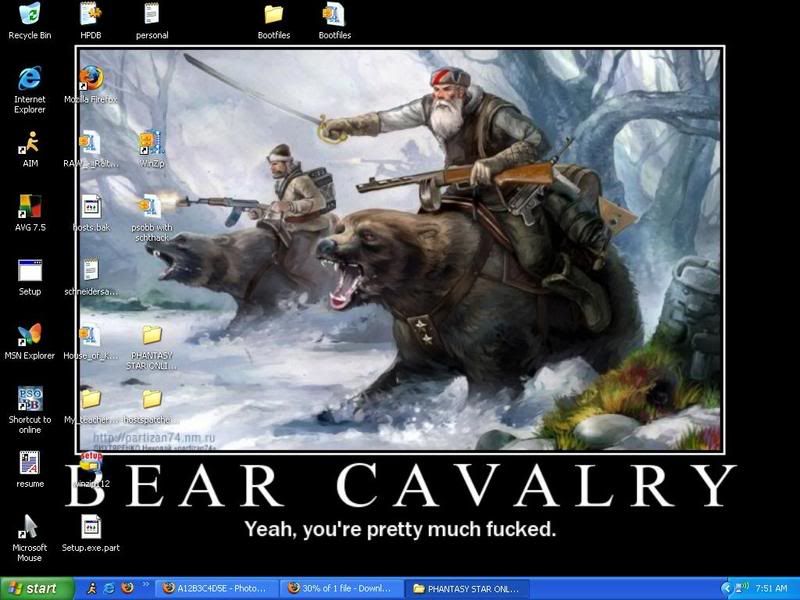Screen dimensions: 800x600
Task: Launch the Mozilla Firefox desktop shortcut
Action: tap(91, 78)
